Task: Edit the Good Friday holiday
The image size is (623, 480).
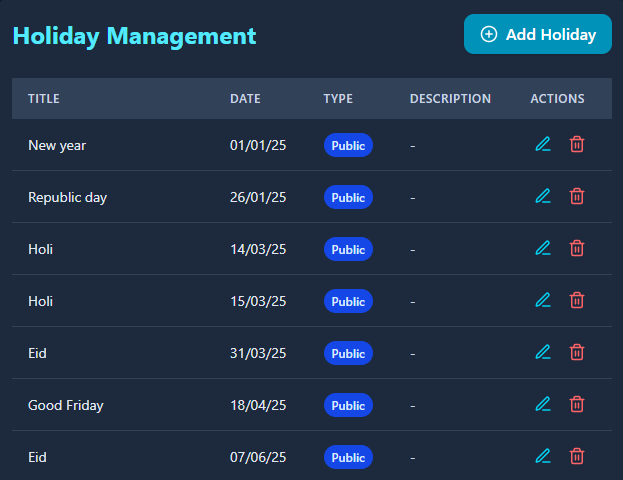Action: click(543, 405)
